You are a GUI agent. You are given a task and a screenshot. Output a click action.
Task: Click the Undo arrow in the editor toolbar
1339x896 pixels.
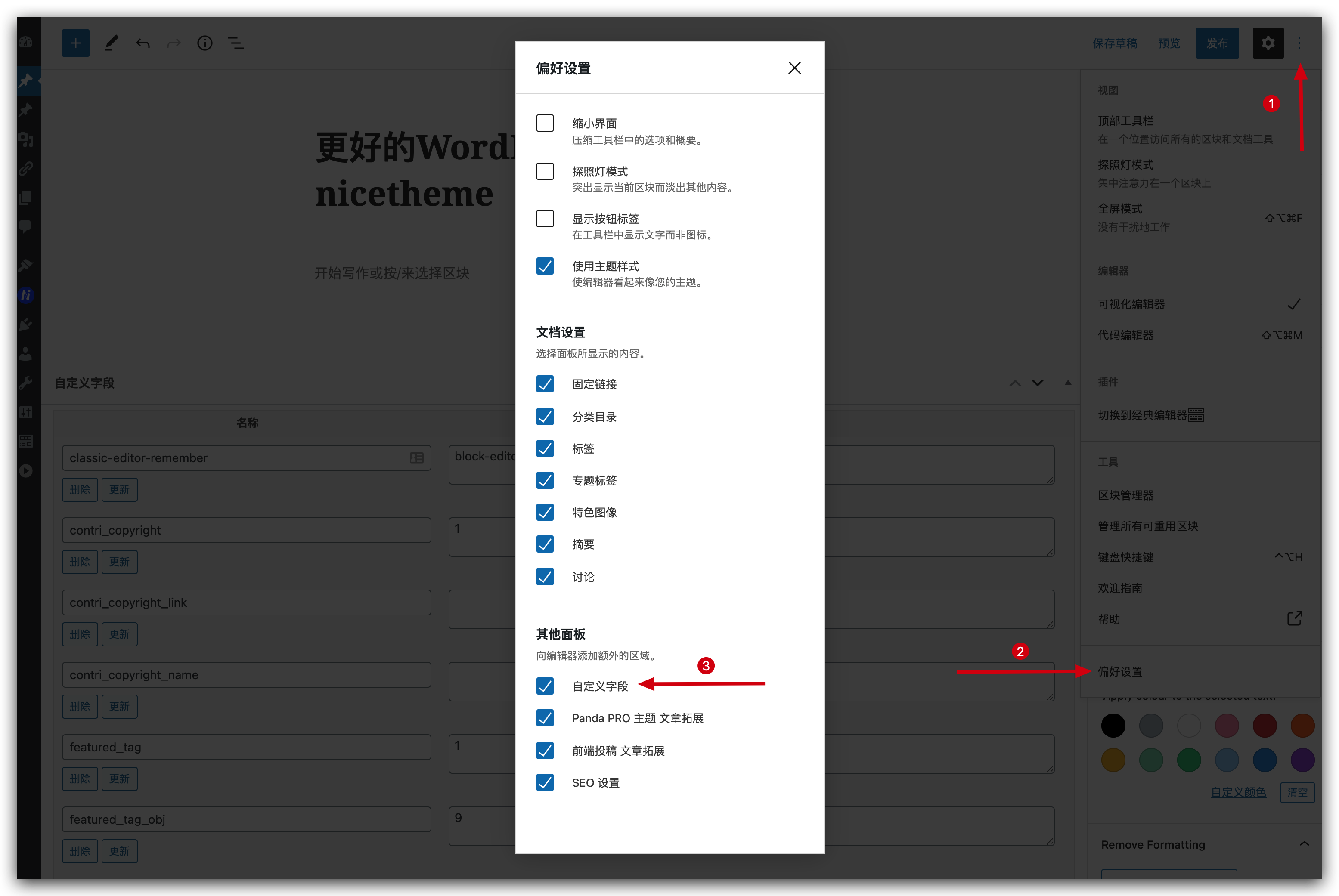[143, 43]
